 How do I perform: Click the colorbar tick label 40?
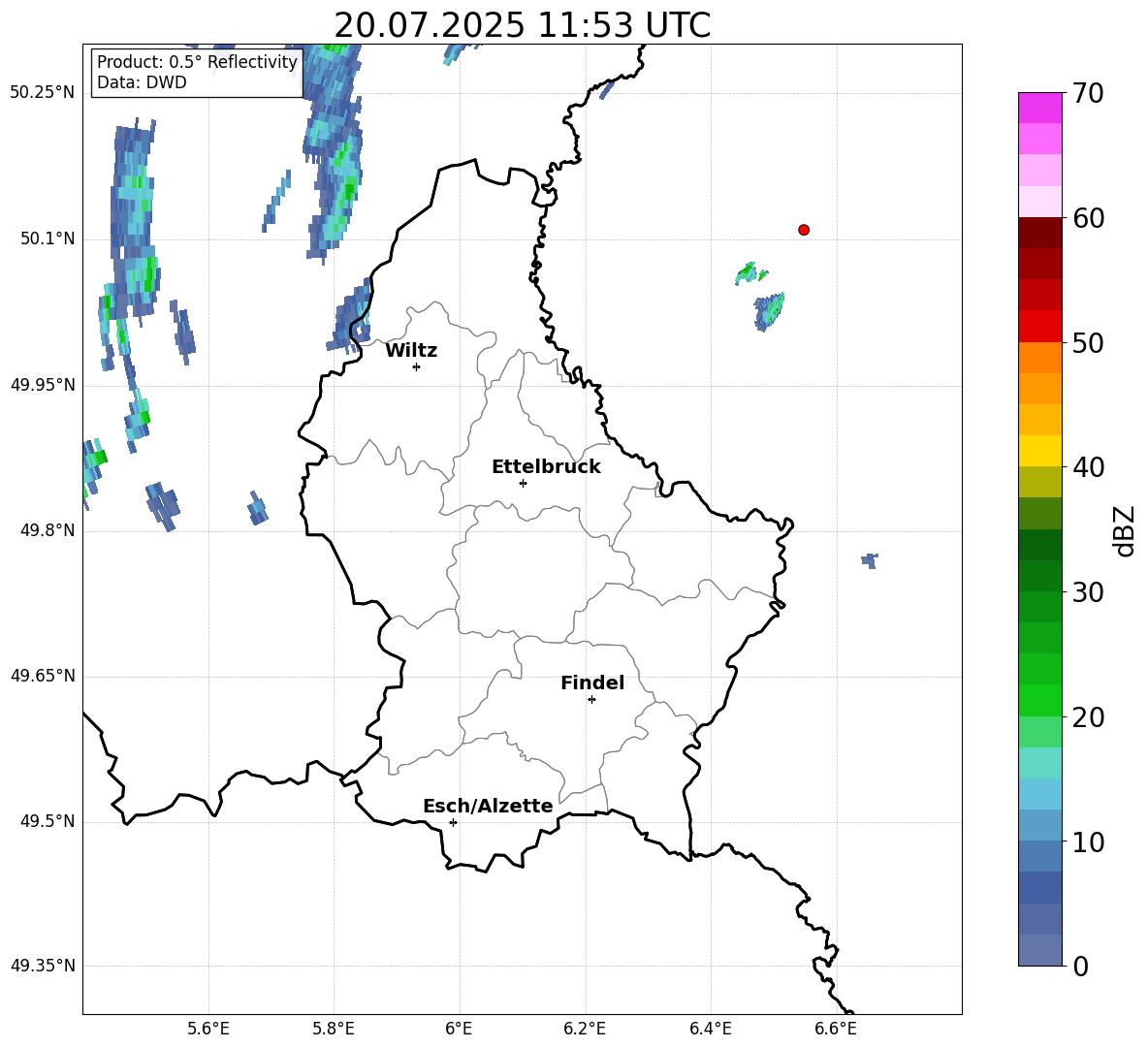click(1089, 467)
